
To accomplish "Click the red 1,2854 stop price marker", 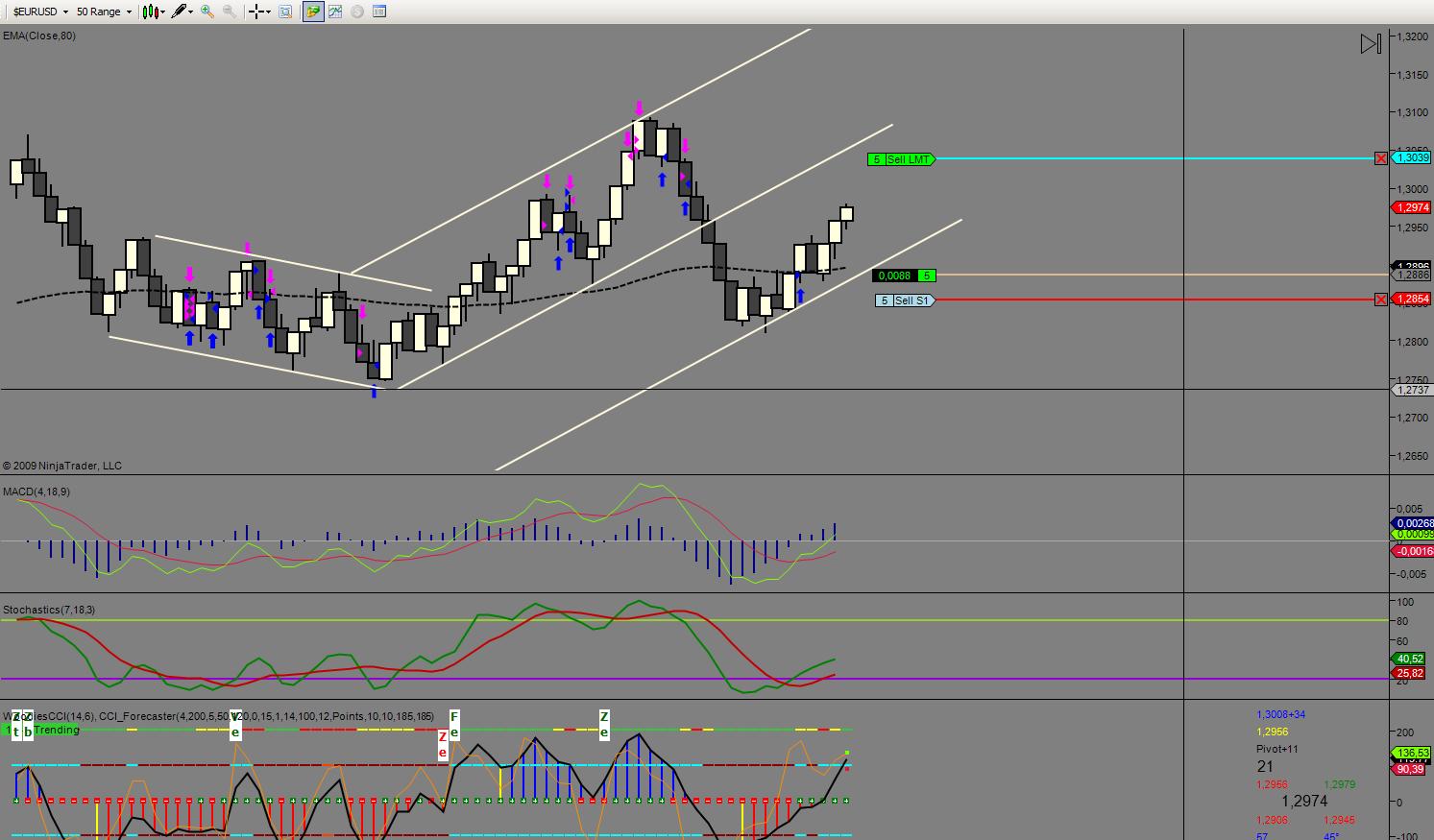I will [x=1412, y=300].
